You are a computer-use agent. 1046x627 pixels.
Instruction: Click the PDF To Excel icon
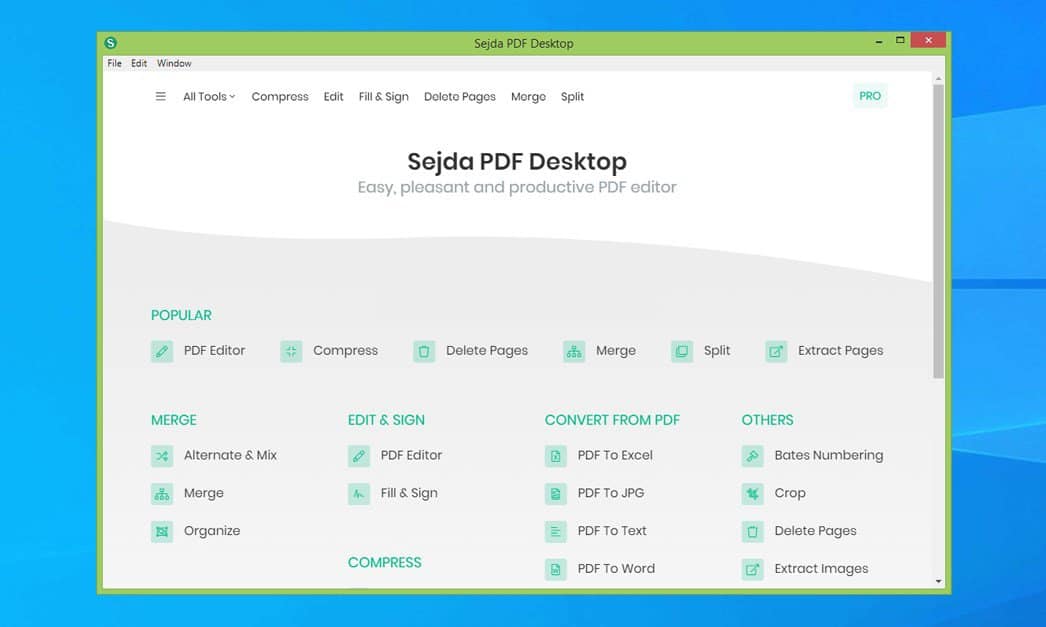click(555, 456)
